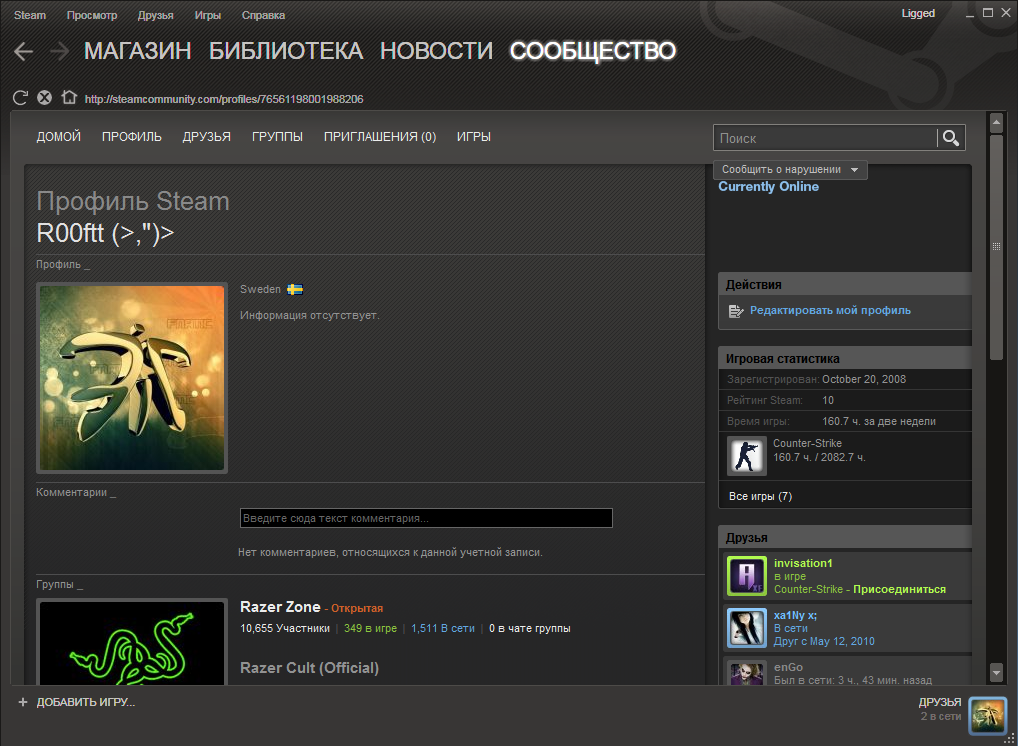Click enGo friend name

[x=788, y=667]
